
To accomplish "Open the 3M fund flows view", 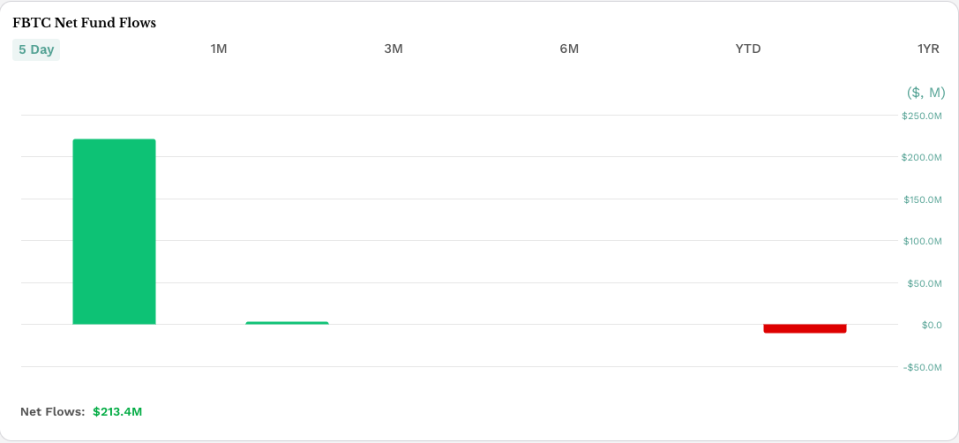I will 394,50.
